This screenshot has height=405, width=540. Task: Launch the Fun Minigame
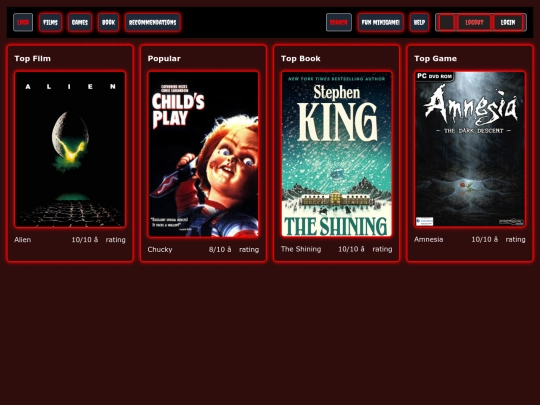pyautogui.click(x=381, y=22)
